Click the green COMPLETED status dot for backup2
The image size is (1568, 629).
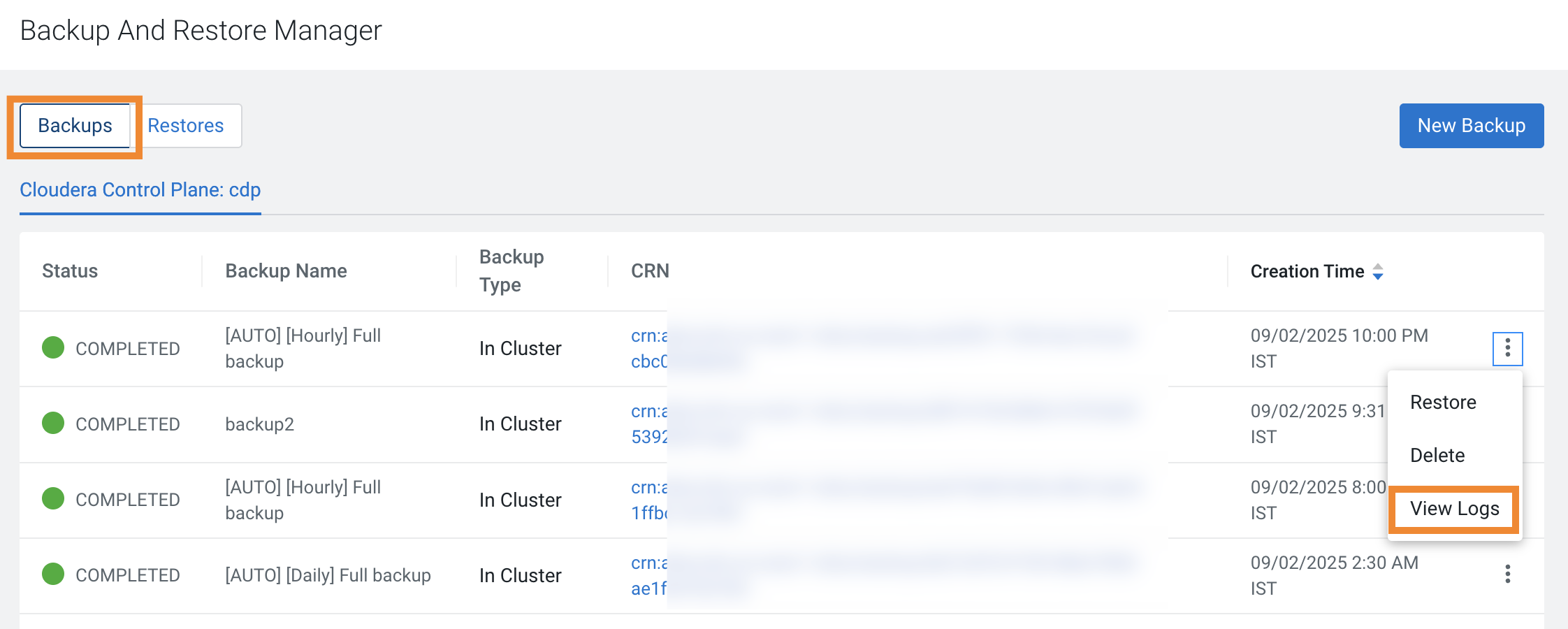coord(52,423)
